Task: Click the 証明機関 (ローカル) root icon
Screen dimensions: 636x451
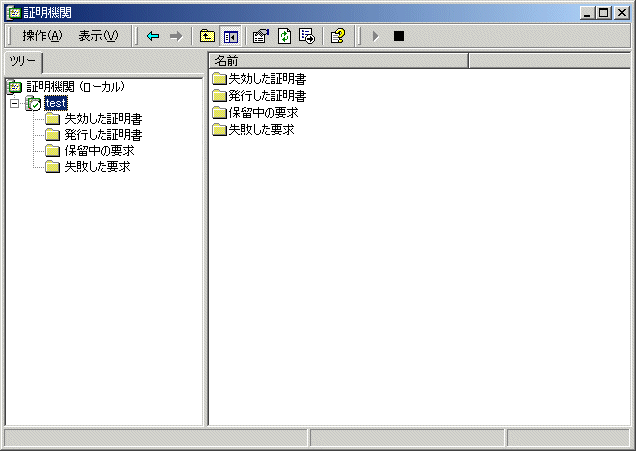Action: pyautogui.click(x=15, y=86)
